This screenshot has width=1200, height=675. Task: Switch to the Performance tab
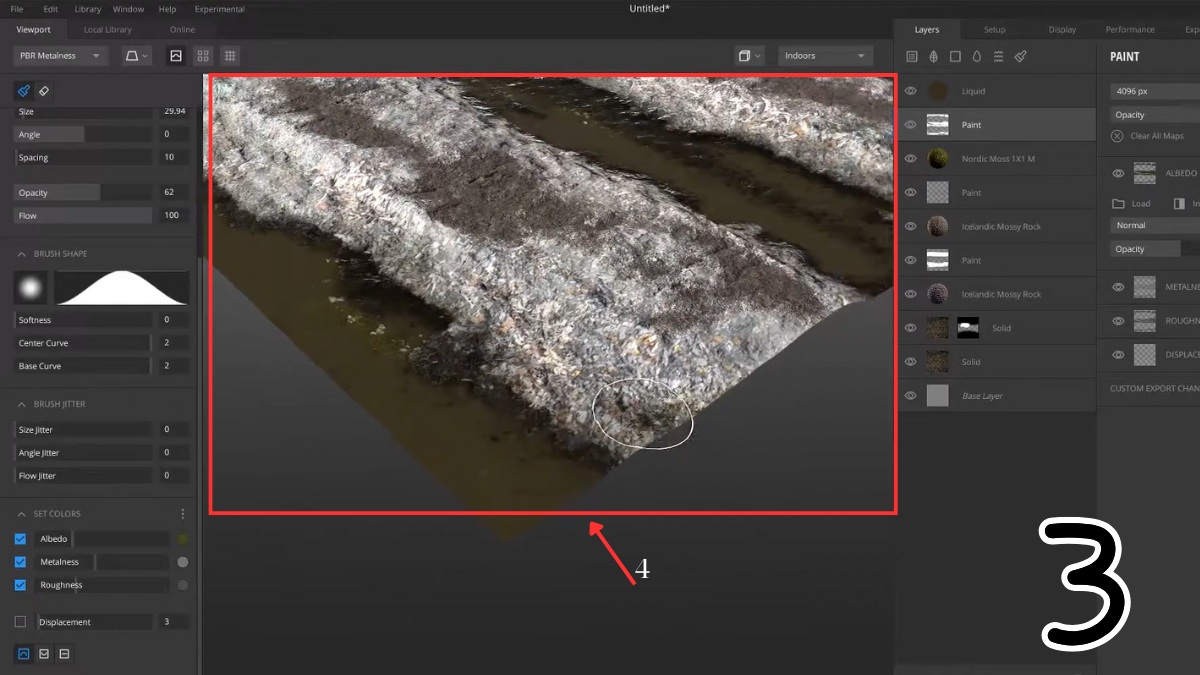(x=1130, y=30)
